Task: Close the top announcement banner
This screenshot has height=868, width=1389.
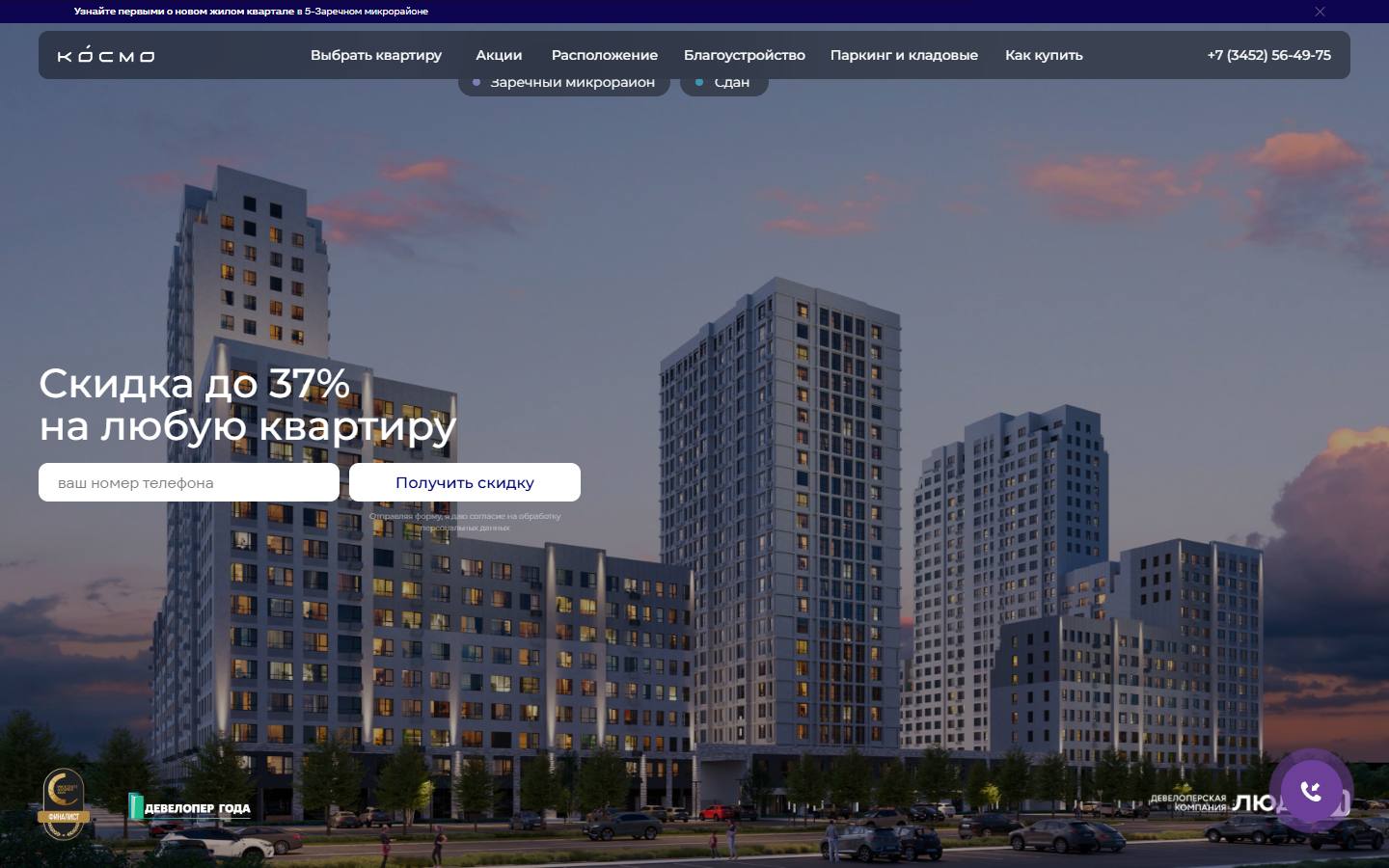Action: pos(1320,12)
